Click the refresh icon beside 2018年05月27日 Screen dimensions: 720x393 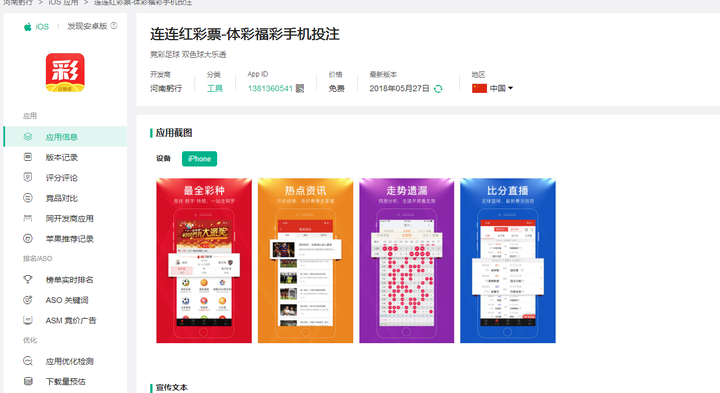[x=438, y=89]
